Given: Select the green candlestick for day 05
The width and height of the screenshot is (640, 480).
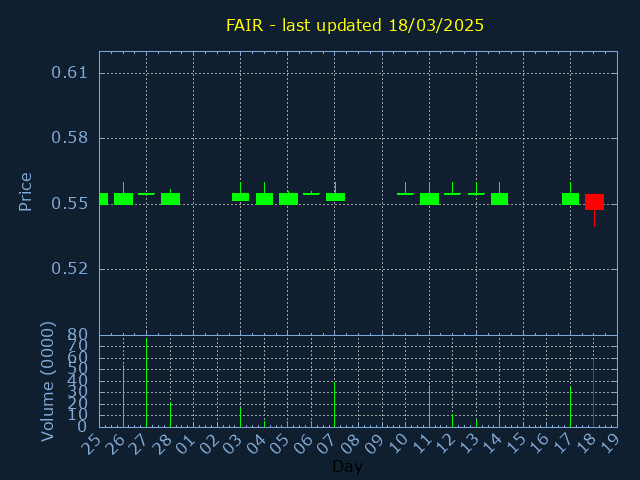Looking at the screenshot, I should 288,199.
